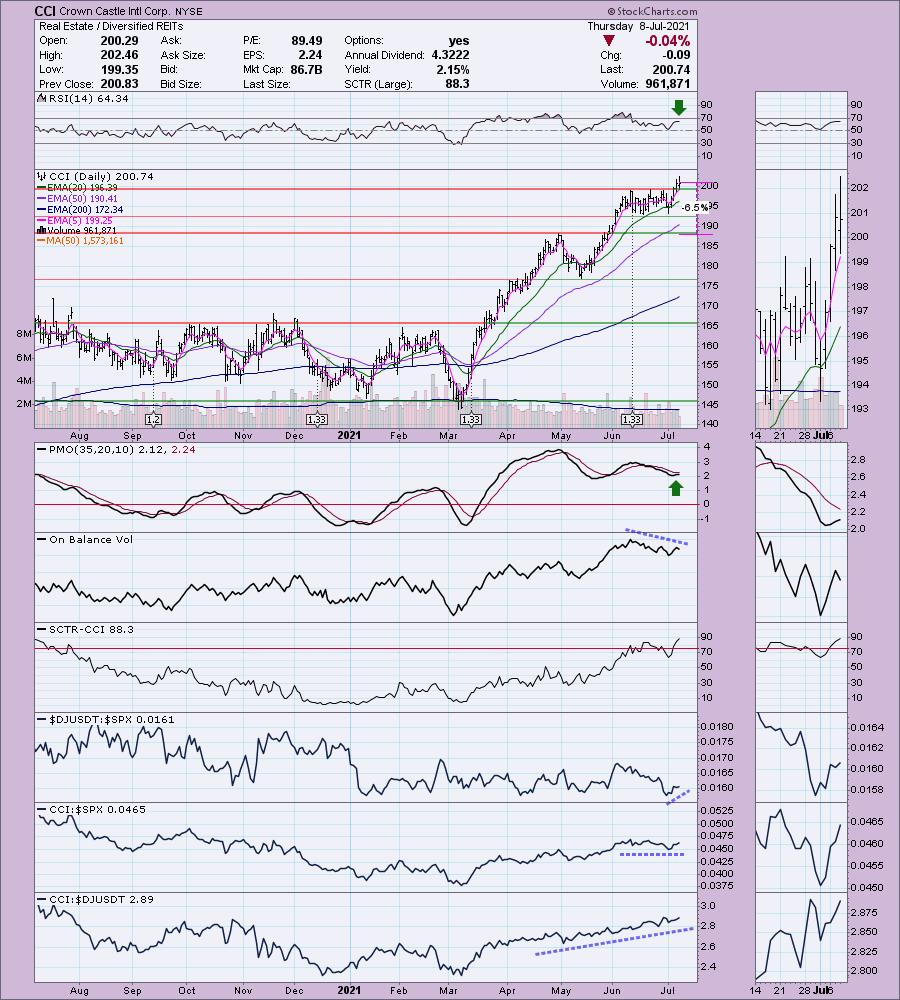Click the Open price value 200.29
900x1000 pixels.
(119, 41)
